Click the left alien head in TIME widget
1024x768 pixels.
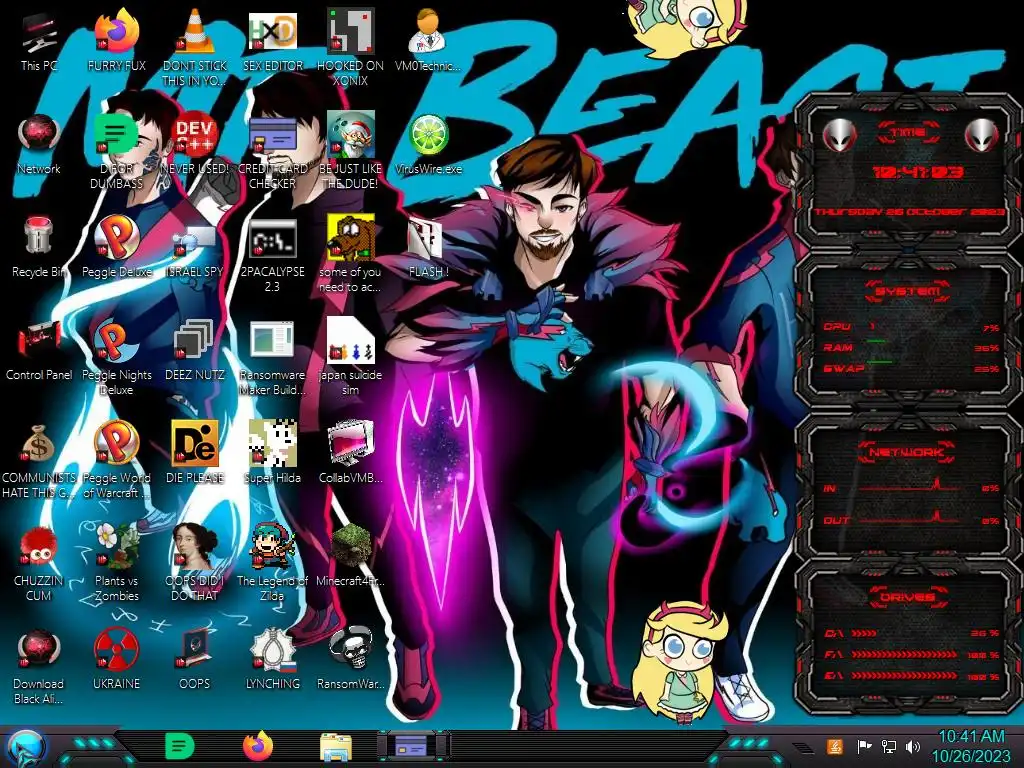[839, 136]
